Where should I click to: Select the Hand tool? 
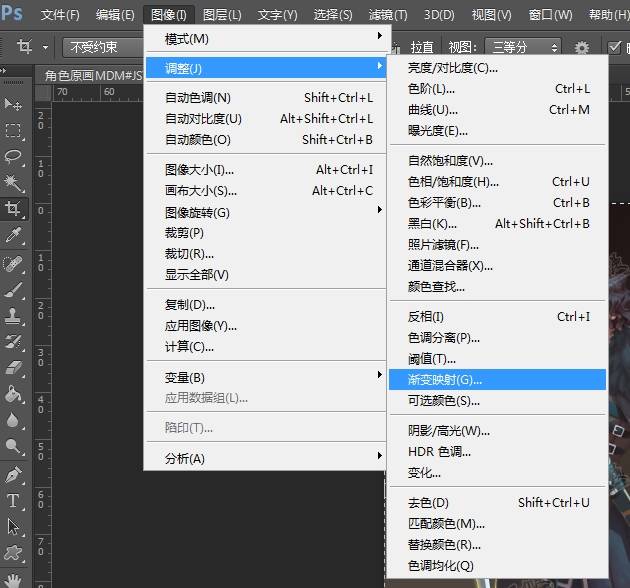coord(13,580)
